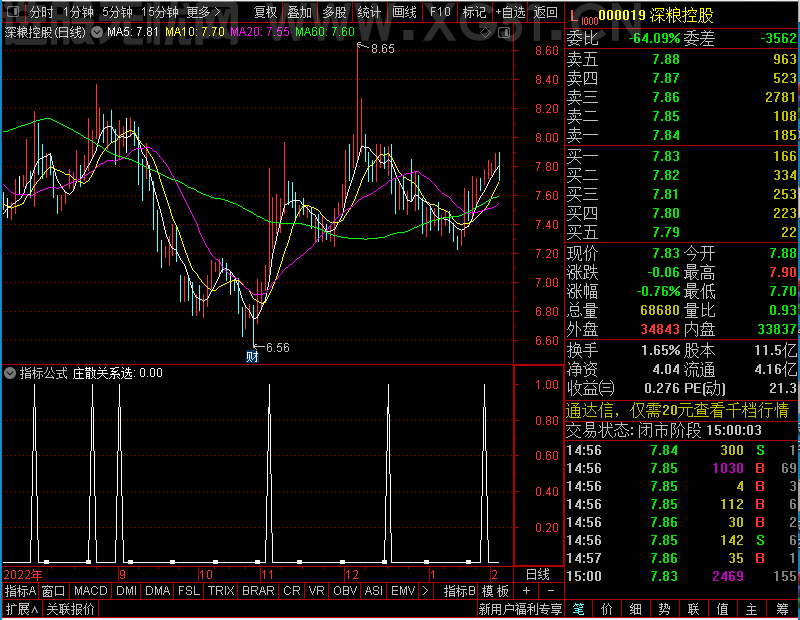This screenshot has width=800, height=620.
Task: Open the 深粮控股(日线) period dropdown arrow
Action: coord(97,32)
